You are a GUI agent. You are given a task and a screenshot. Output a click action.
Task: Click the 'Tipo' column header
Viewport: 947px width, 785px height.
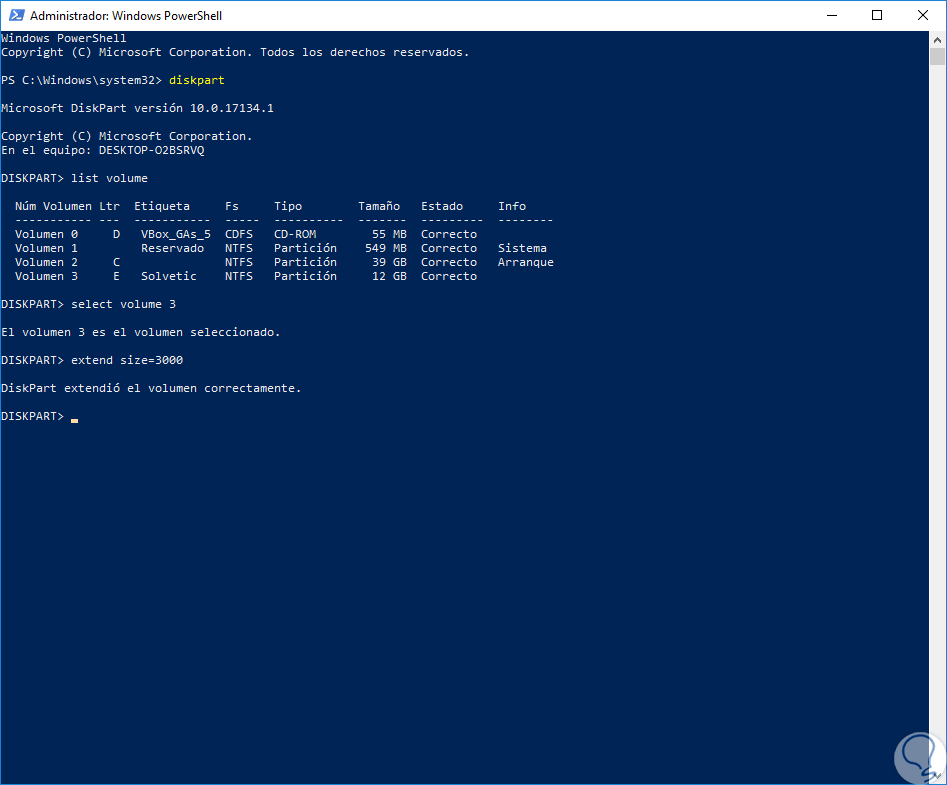coord(288,207)
